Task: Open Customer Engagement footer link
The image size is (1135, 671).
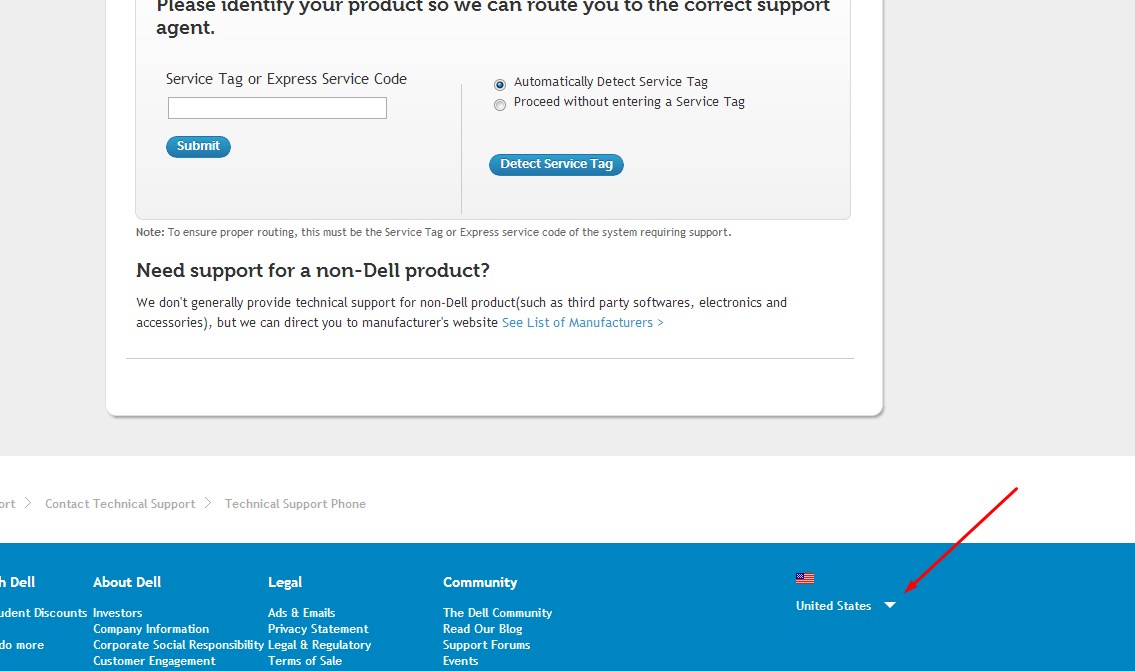Action: tap(154, 661)
